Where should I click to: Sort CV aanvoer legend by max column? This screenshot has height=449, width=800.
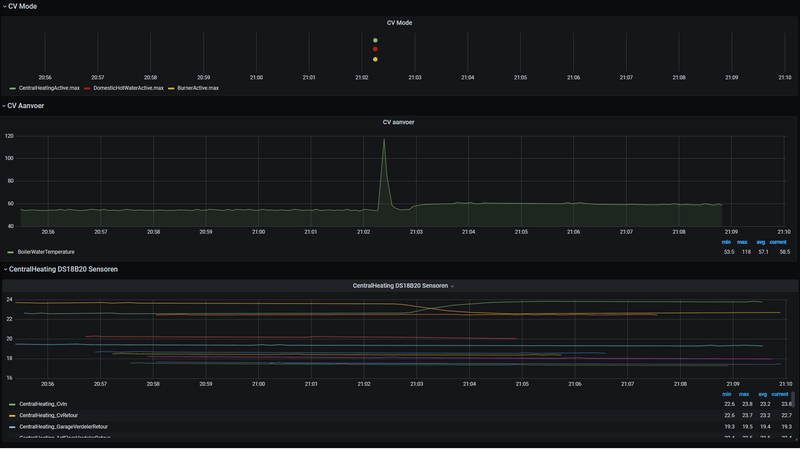click(744, 241)
